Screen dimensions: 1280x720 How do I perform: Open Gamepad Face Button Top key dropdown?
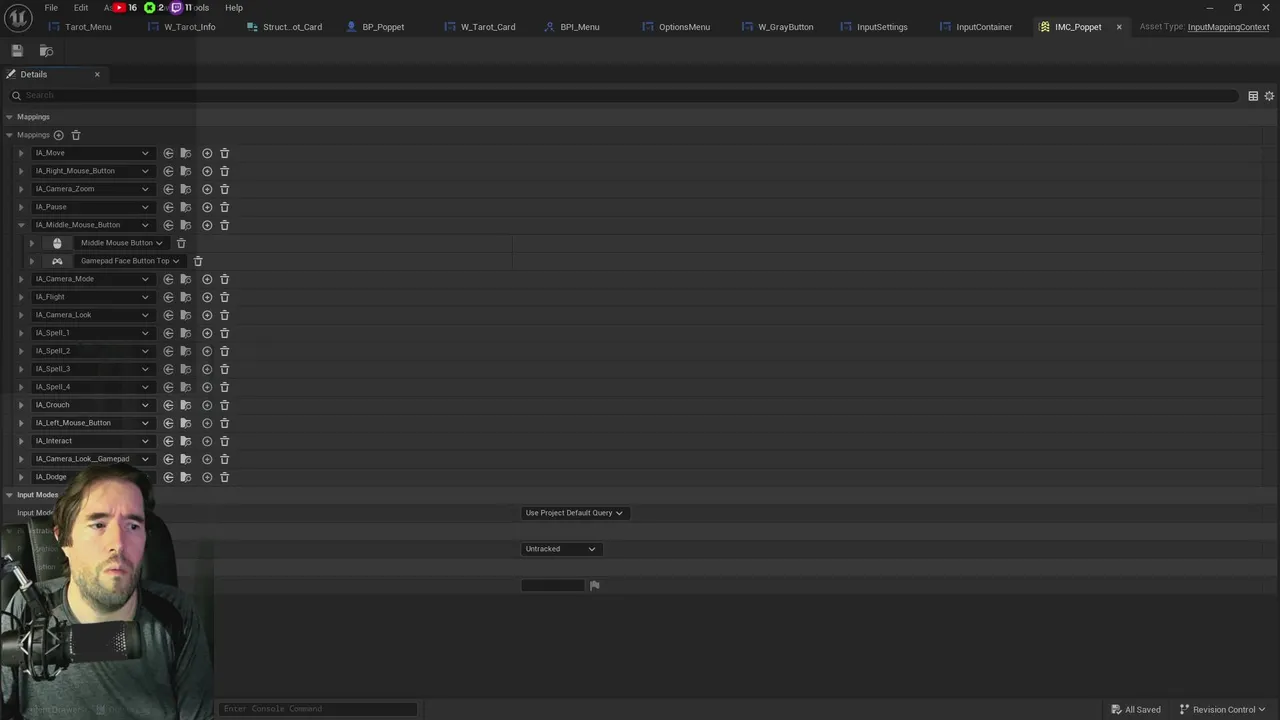point(130,261)
